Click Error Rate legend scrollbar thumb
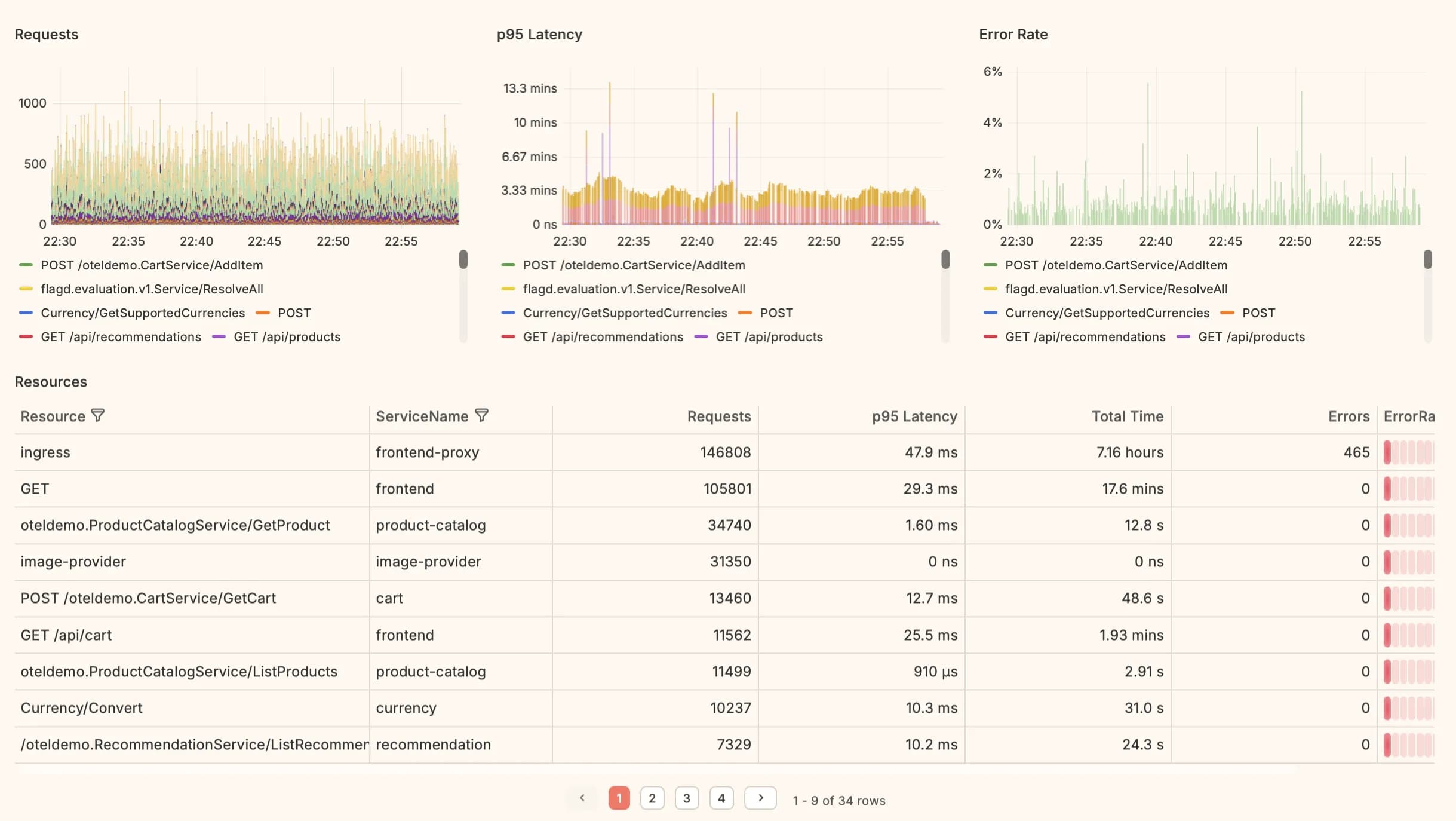The width and height of the screenshot is (1456, 821). pyautogui.click(x=1427, y=259)
